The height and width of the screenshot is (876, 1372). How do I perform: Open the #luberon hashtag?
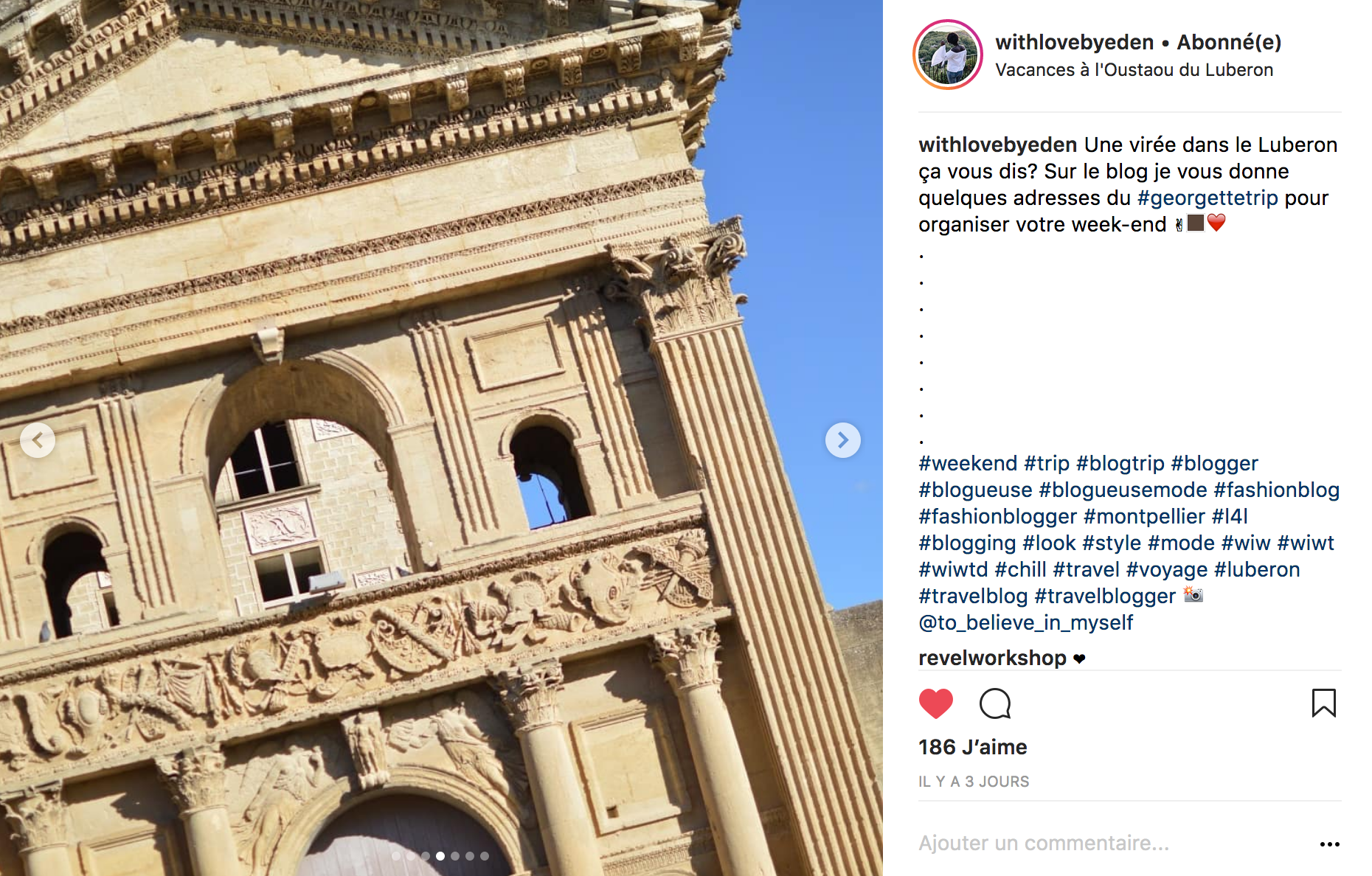tap(1257, 569)
